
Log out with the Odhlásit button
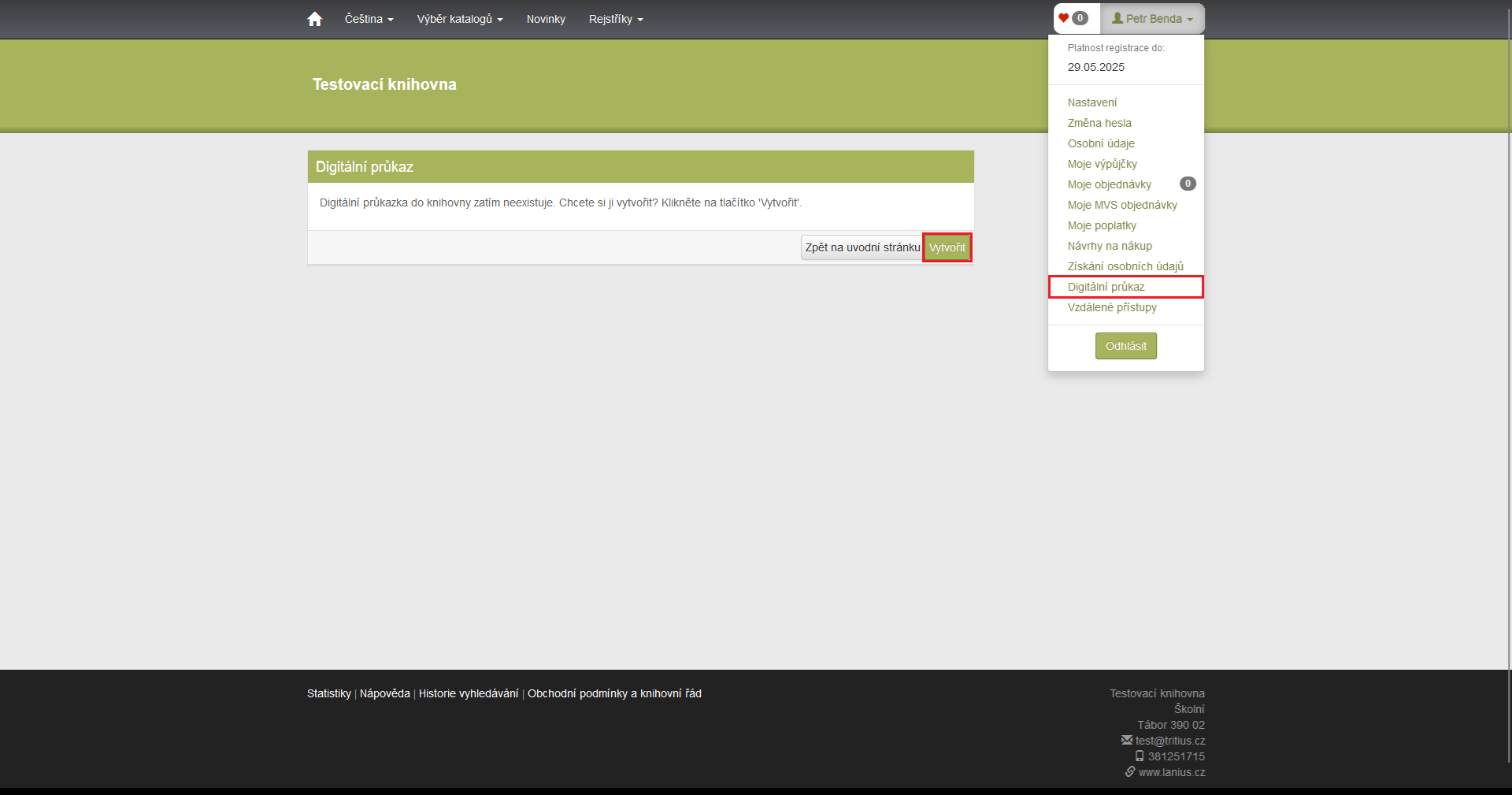(1125, 346)
